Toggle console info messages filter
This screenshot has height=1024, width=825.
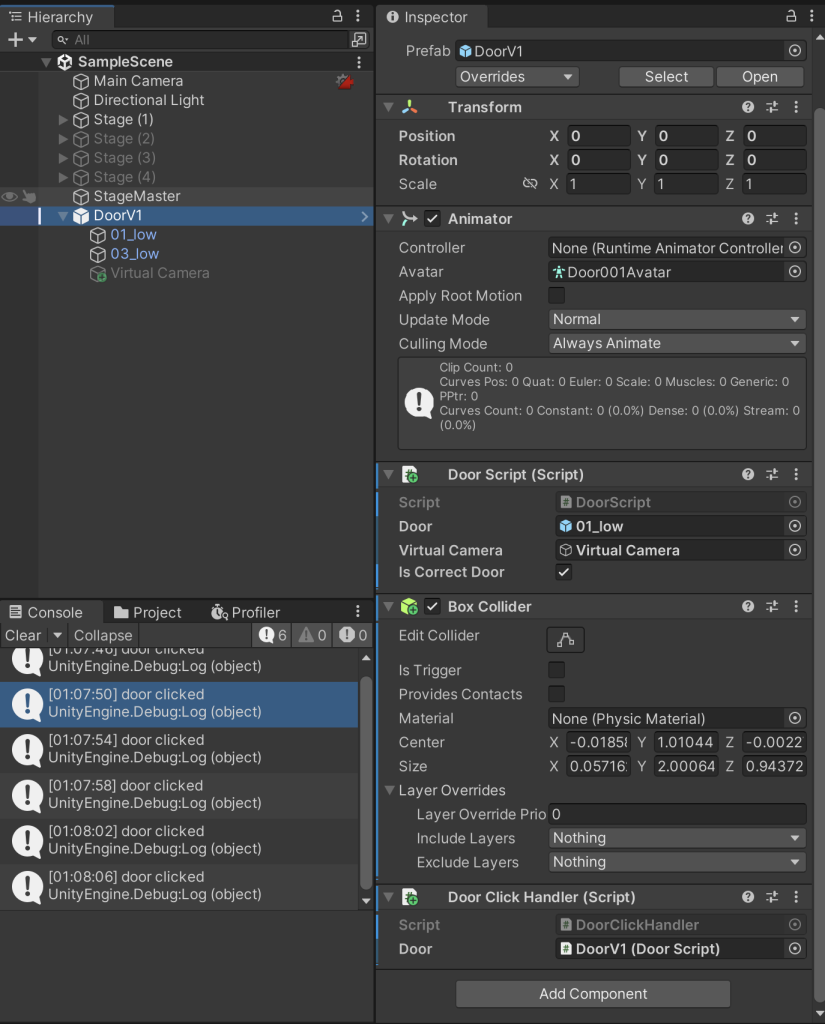tap(272, 635)
